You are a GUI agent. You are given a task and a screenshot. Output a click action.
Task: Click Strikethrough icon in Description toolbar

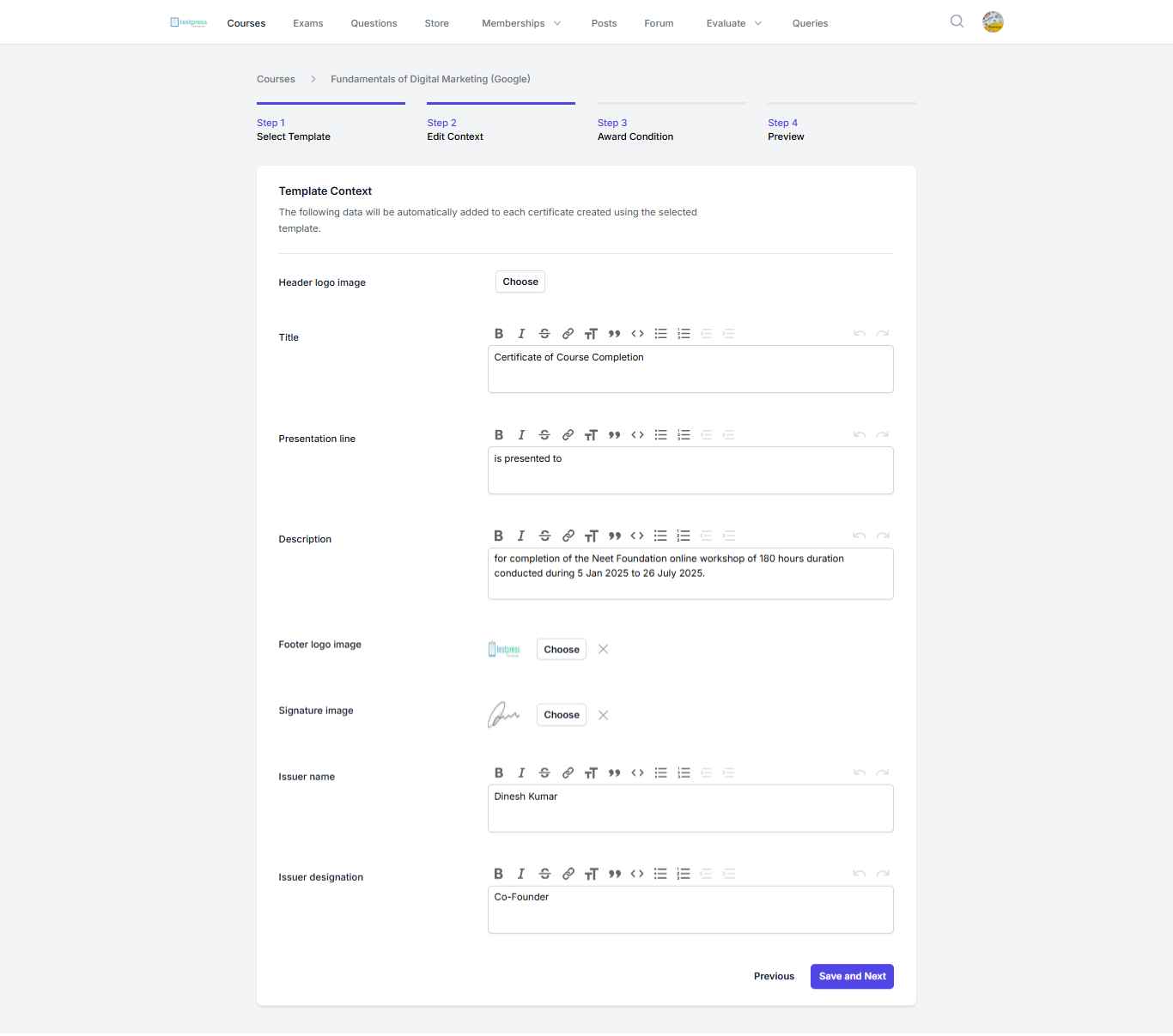[544, 536]
